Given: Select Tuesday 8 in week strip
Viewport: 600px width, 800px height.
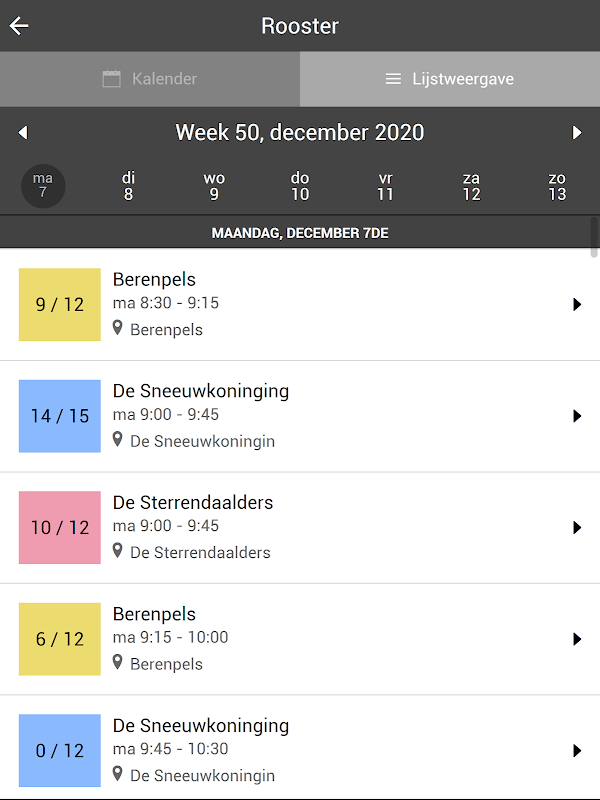Looking at the screenshot, I should pyautogui.click(x=128, y=186).
